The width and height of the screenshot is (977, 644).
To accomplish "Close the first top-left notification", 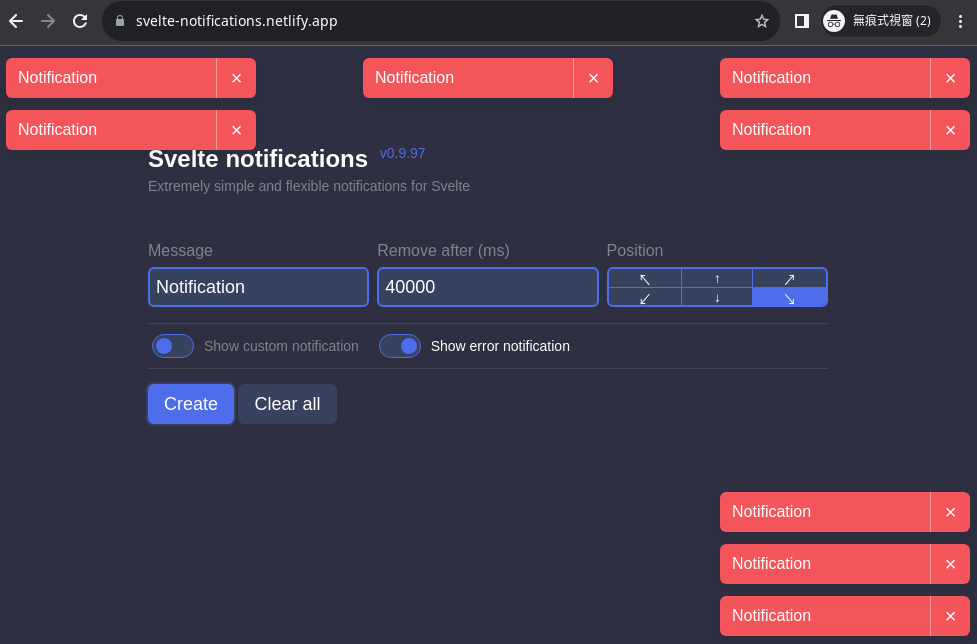I will click(236, 78).
